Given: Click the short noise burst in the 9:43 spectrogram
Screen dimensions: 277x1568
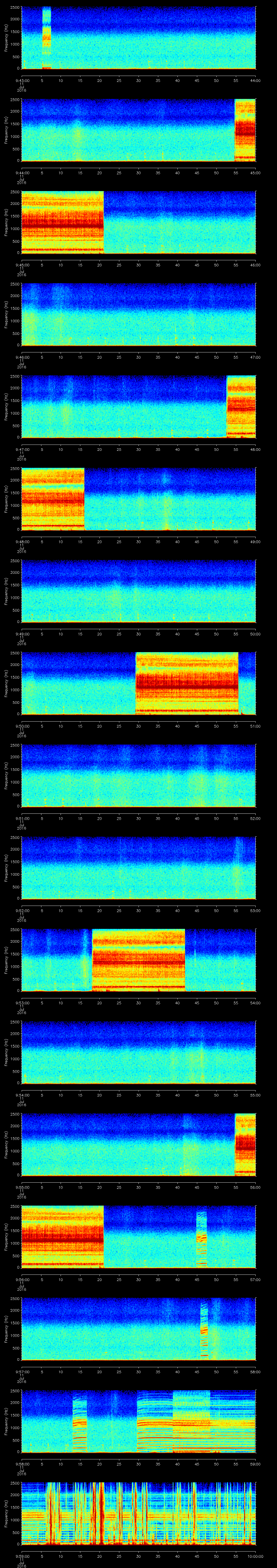Looking at the screenshot, I should pos(46,38).
